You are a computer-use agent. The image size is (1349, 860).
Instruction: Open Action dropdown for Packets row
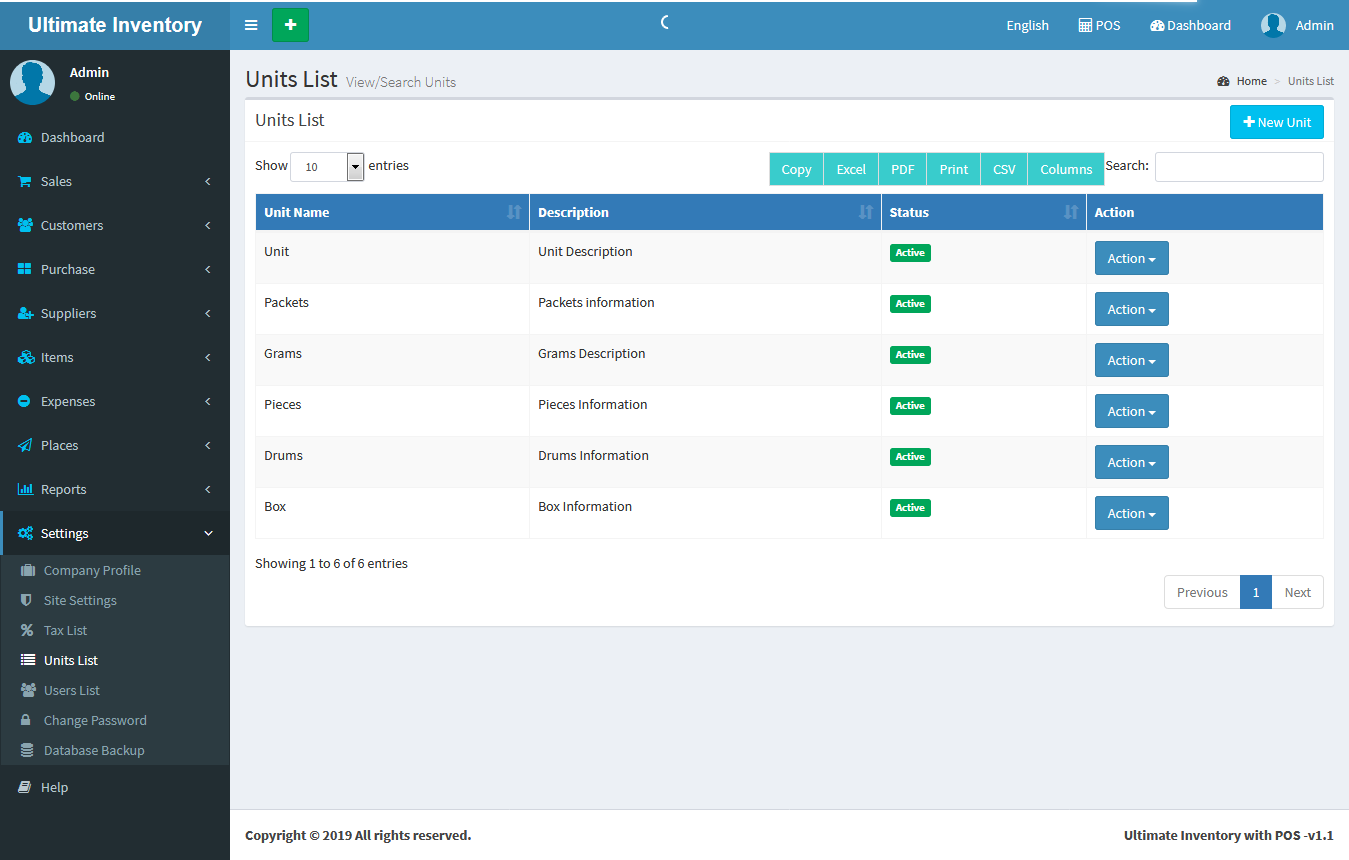click(x=1131, y=310)
